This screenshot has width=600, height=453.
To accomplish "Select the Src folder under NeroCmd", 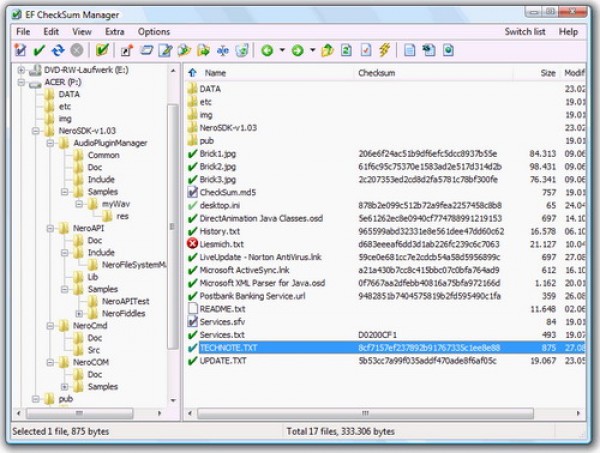I will point(94,350).
